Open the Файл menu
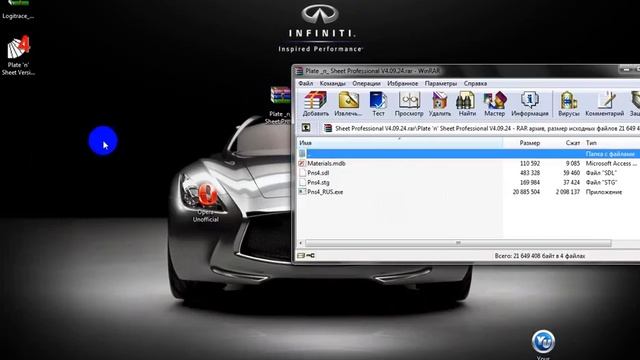Viewport: 640px width, 360px height. [x=306, y=83]
